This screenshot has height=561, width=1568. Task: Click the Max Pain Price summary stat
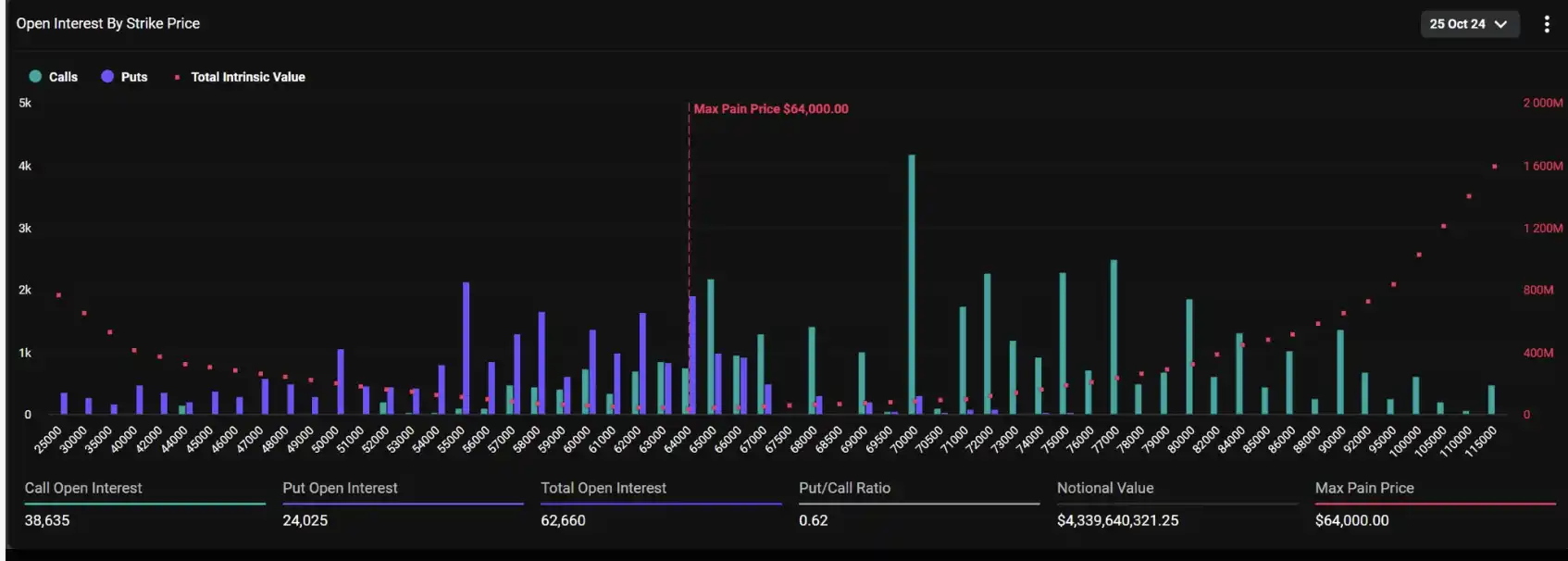click(x=1364, y=488)
